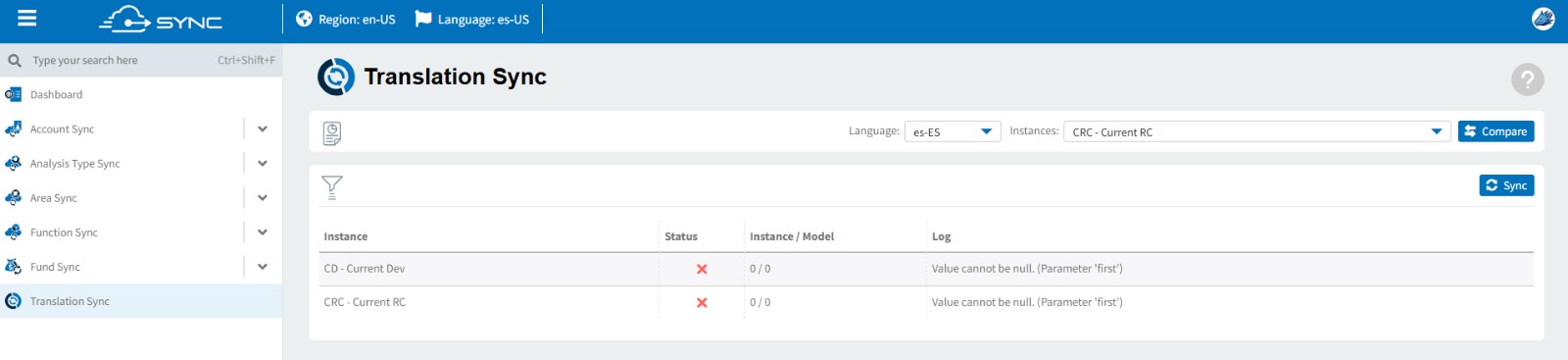Click the globe Region icon
1568x360 pixels.
[x=304, y=19]
